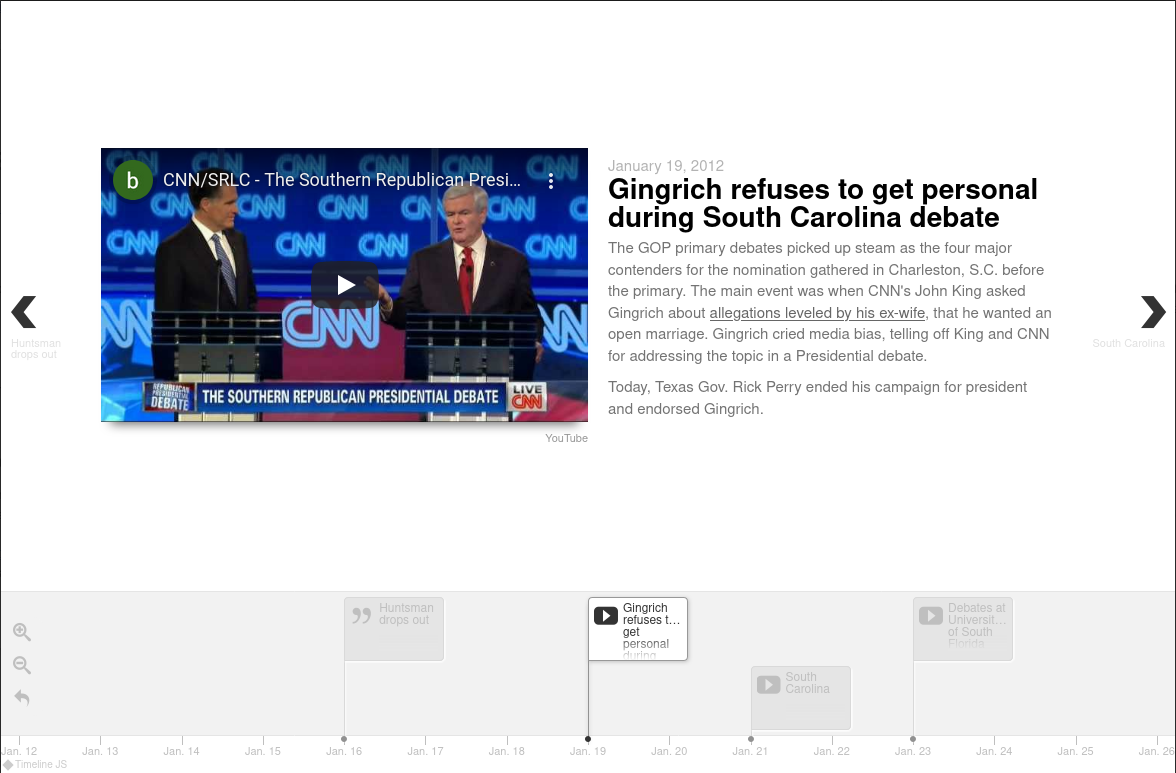Click 'South Carolina' label under next arrow
Screen dimensions: 1176x773
[x=1129, y=343]
